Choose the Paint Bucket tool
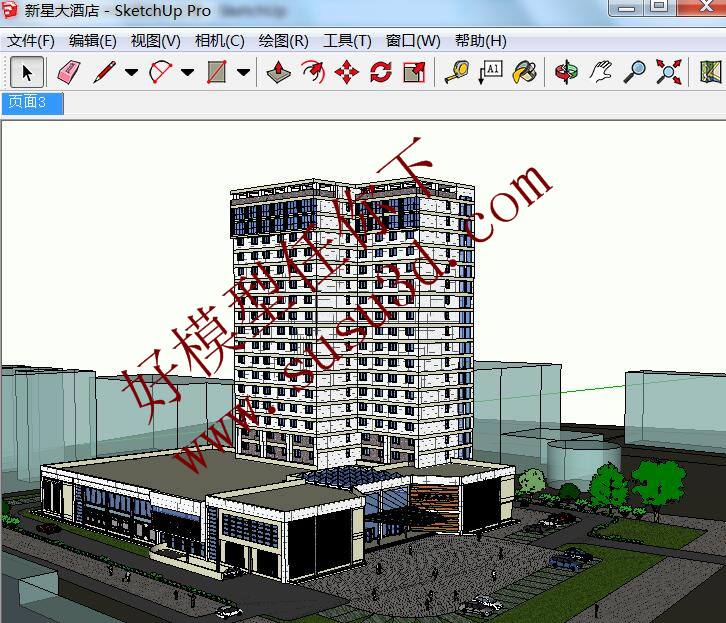This screenshot has width=726, height=623. click(x=524, y=72)
